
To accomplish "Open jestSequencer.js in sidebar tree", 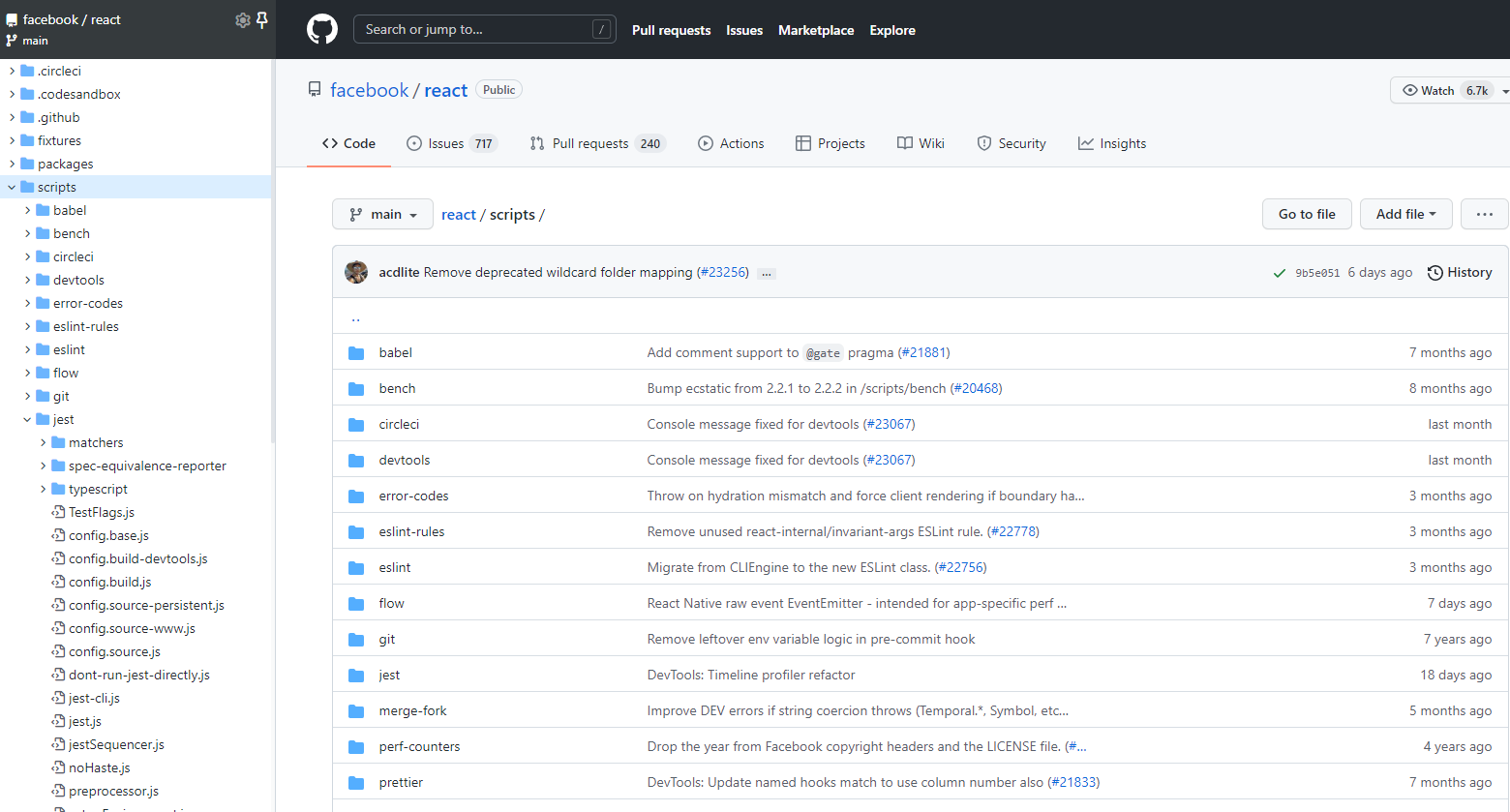I will (x=116, y=744).
